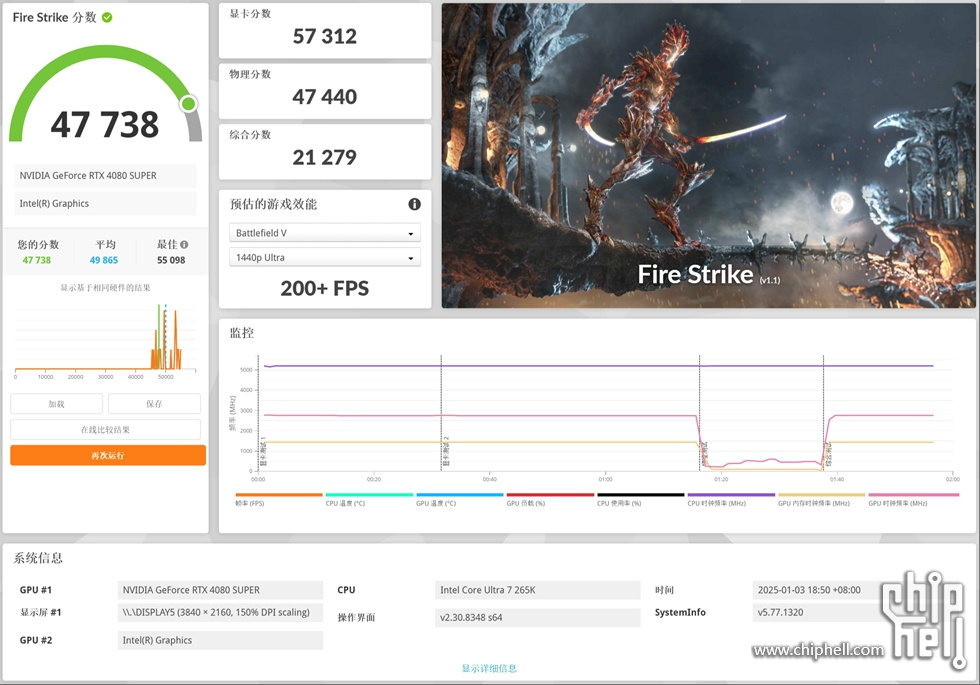Click the 显卡分数 57 312 card
The image size is (980, 685).
(x=325, y=31)
